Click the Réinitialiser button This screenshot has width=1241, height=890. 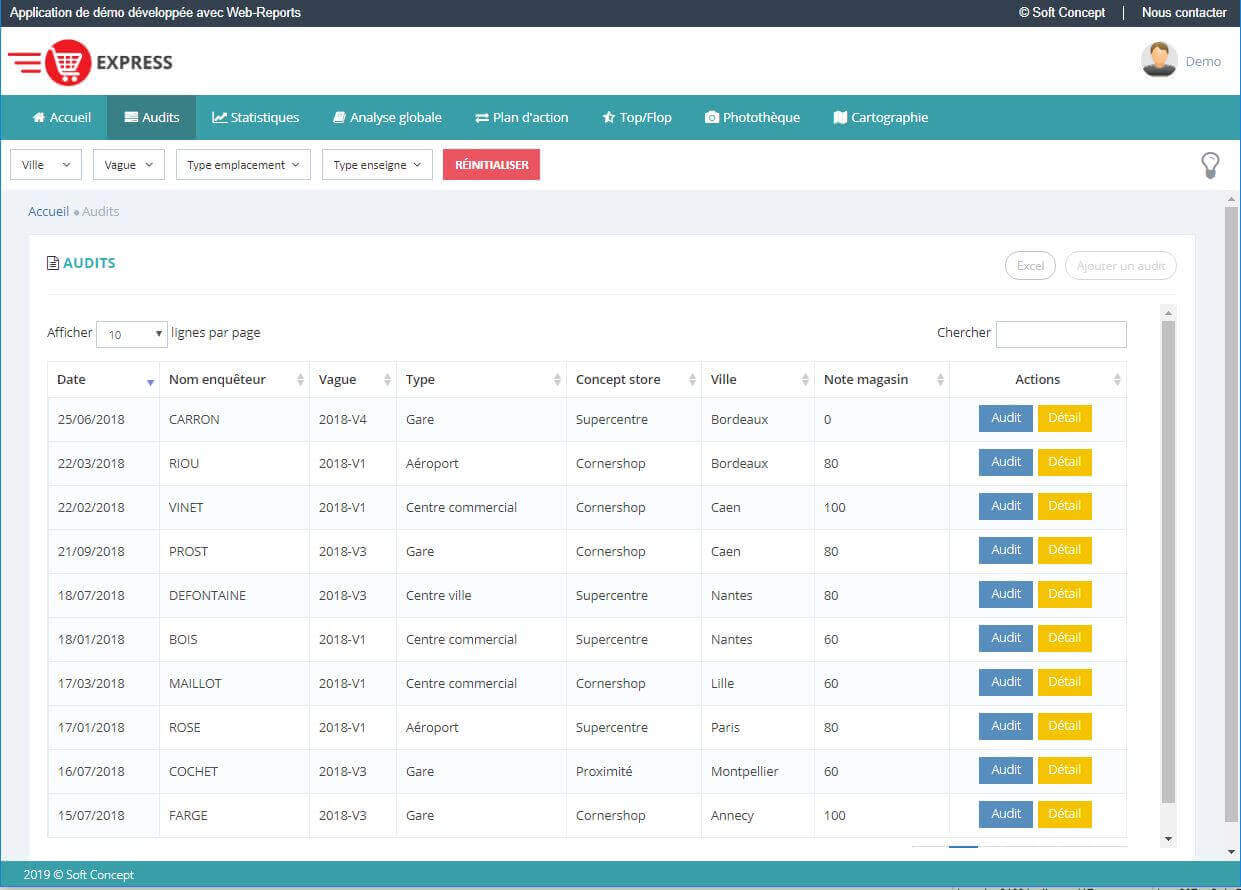[491, 165]
